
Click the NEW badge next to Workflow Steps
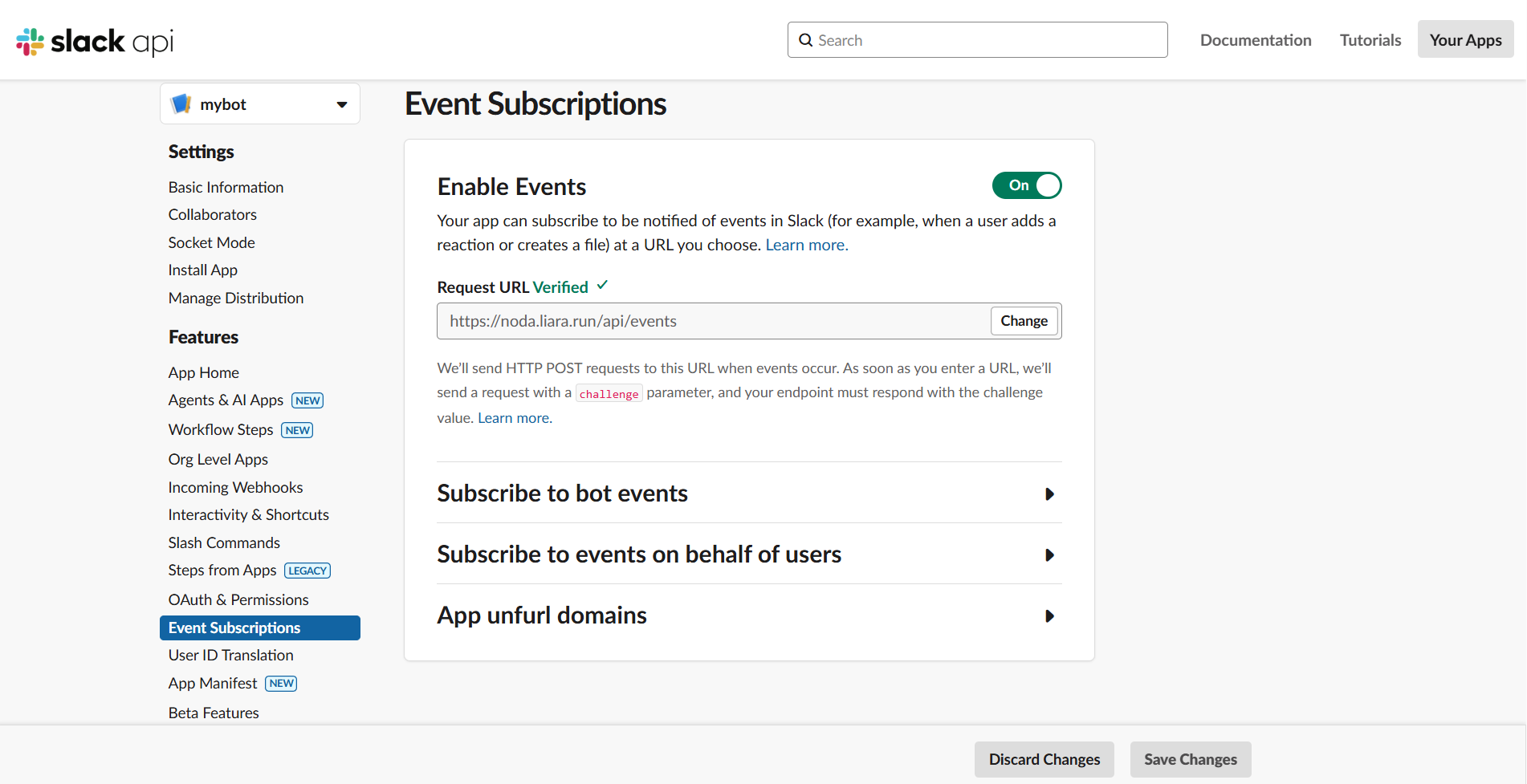(297, 430)
